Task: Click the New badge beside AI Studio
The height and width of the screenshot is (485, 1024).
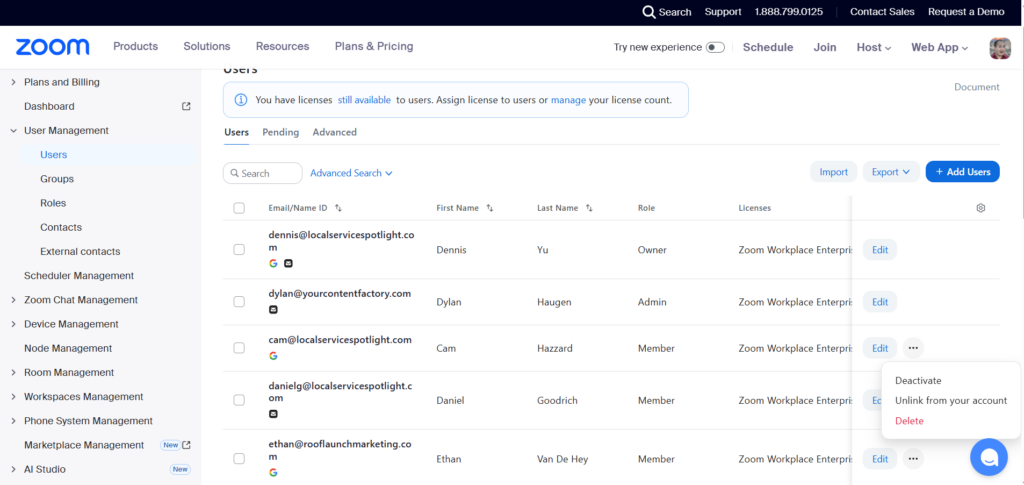Action: [180, 469]
